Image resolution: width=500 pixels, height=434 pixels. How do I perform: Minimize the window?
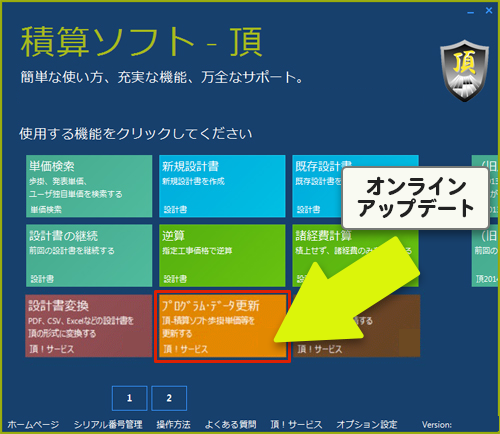click(x=470, y=12)
